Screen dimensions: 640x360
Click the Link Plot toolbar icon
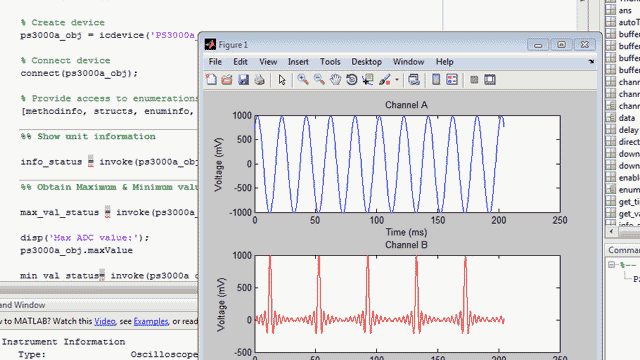pyautogui.click(x=414, y=80)
